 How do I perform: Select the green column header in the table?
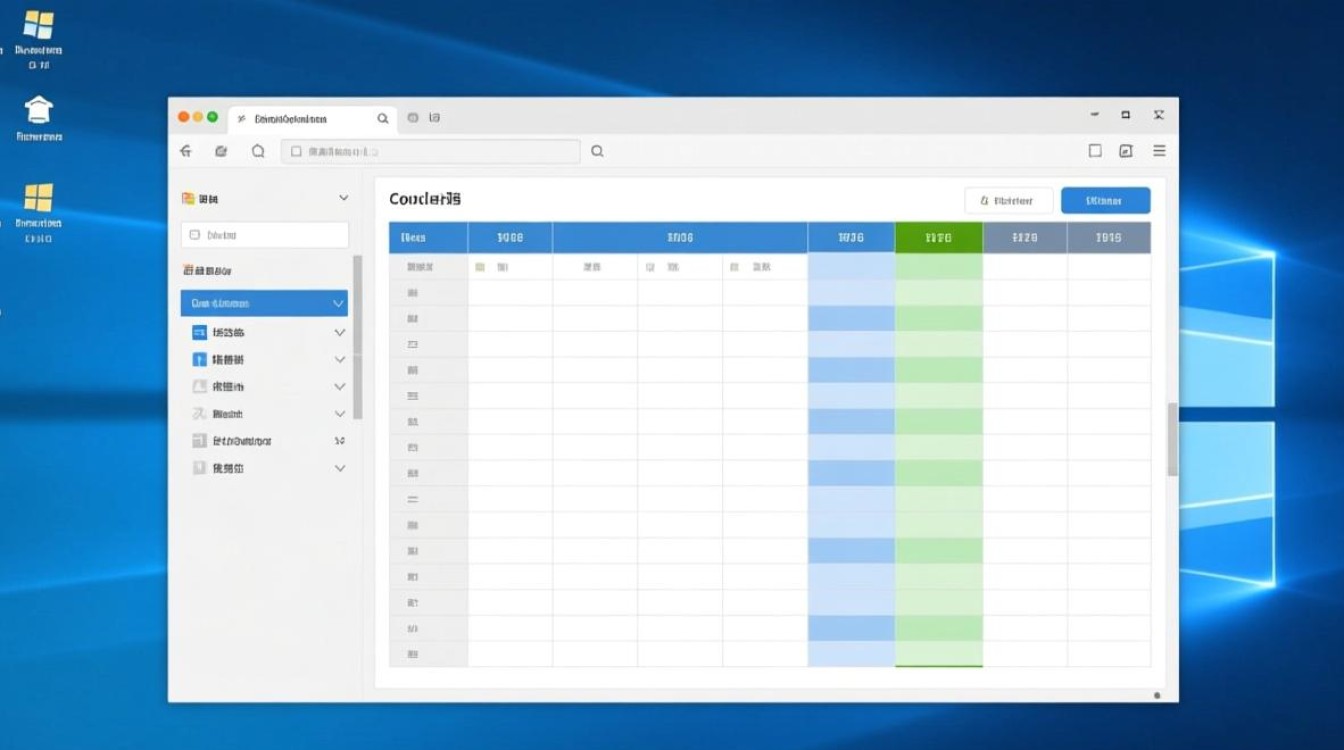click(938, 238)
